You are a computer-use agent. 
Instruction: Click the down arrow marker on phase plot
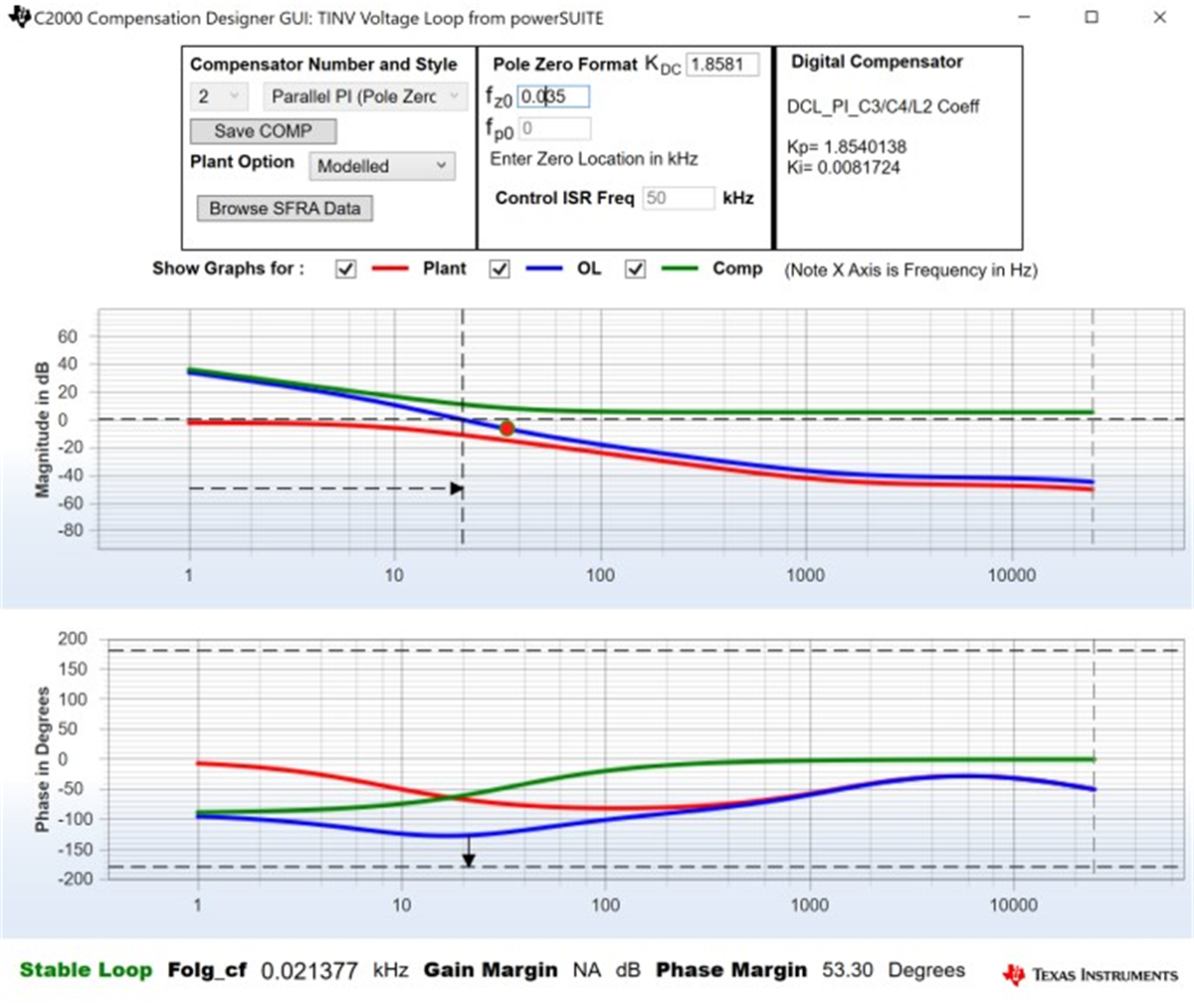[x=469, y=860]
